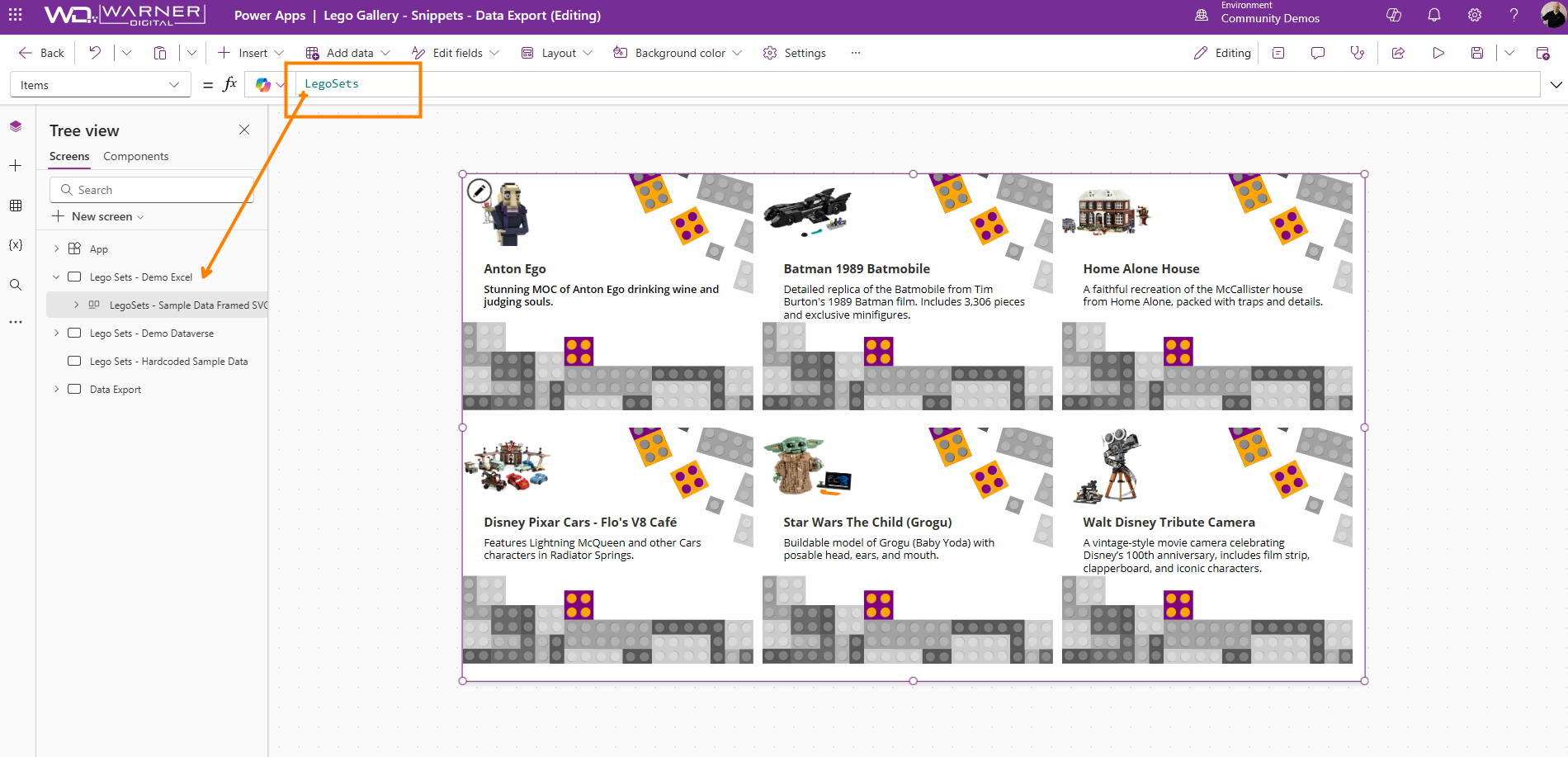Image resolution: width=1568 pixels, height=757 pixels.
Task: Collapse the Lego Sets - Demo Excel node
Action: pyautogui.click(x=56, y=277)
